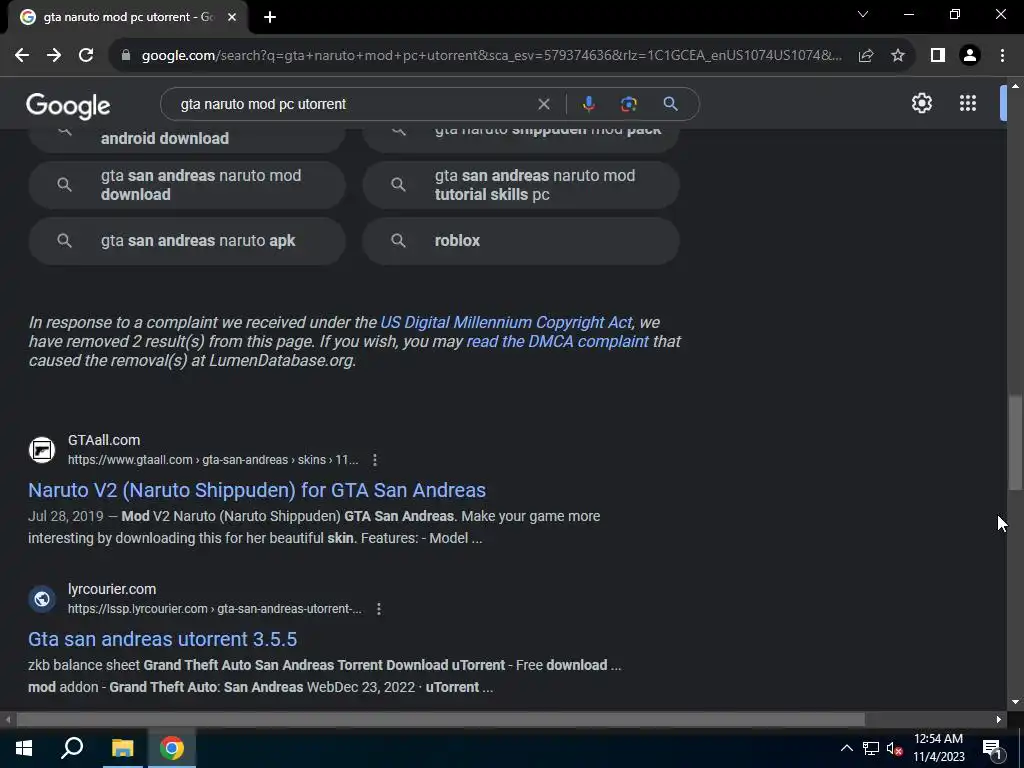The height and width of the screenshot is (768, 1024).
Task: Open more options for lyrcourier.com result
Action: pos(379,609)
